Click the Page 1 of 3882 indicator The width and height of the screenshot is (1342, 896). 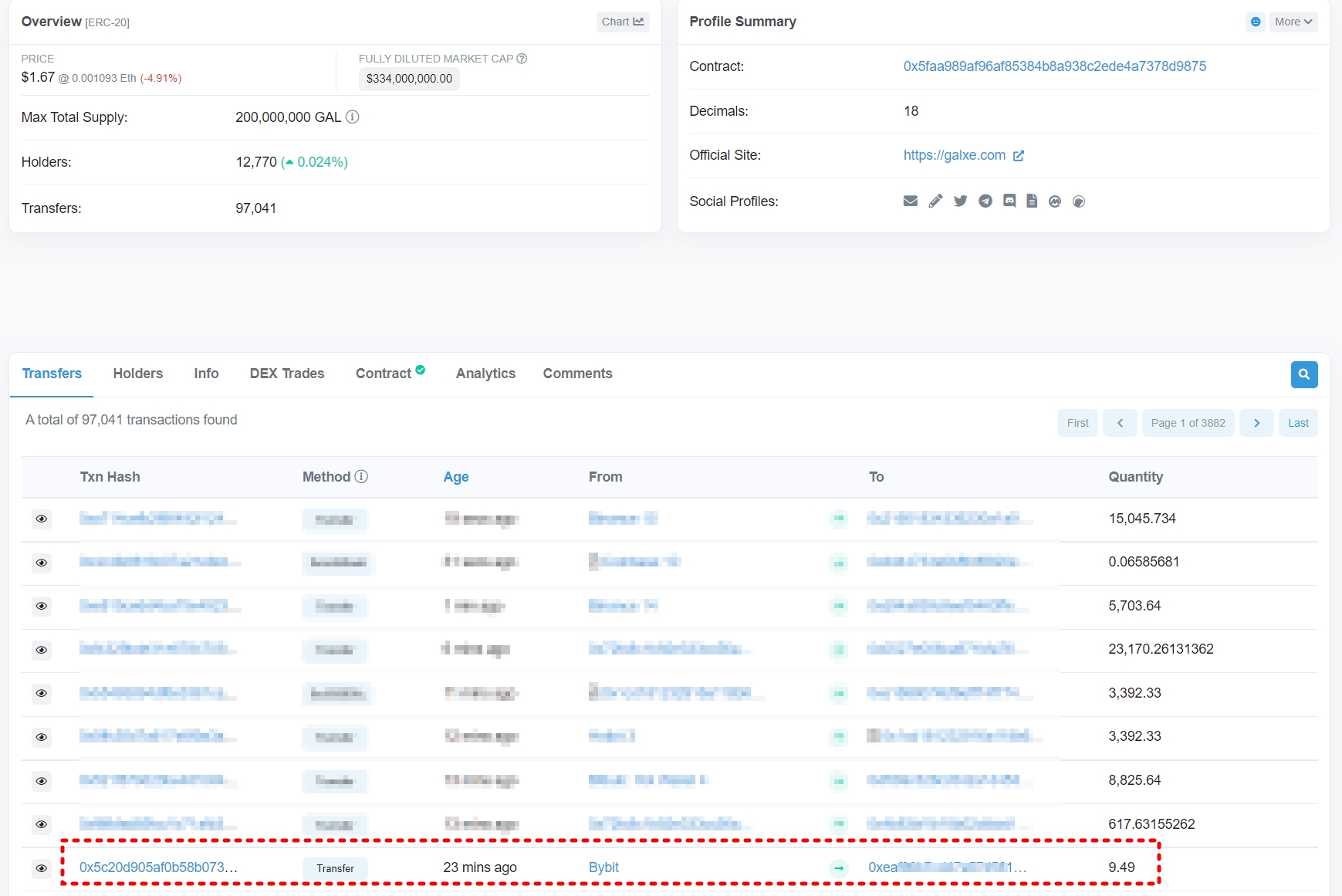click(x=1188, y=423)
